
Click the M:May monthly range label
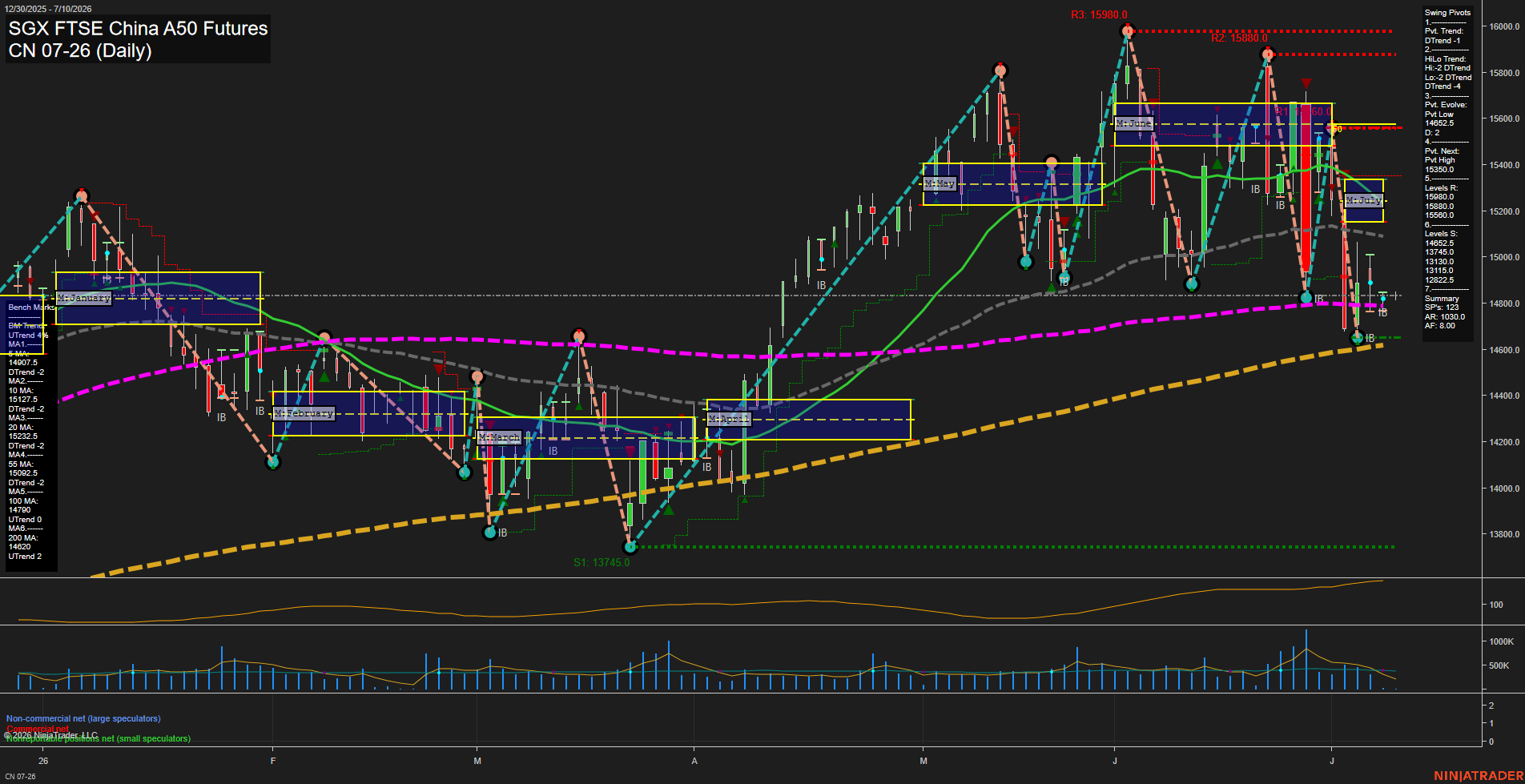click(x=940, y=183)
